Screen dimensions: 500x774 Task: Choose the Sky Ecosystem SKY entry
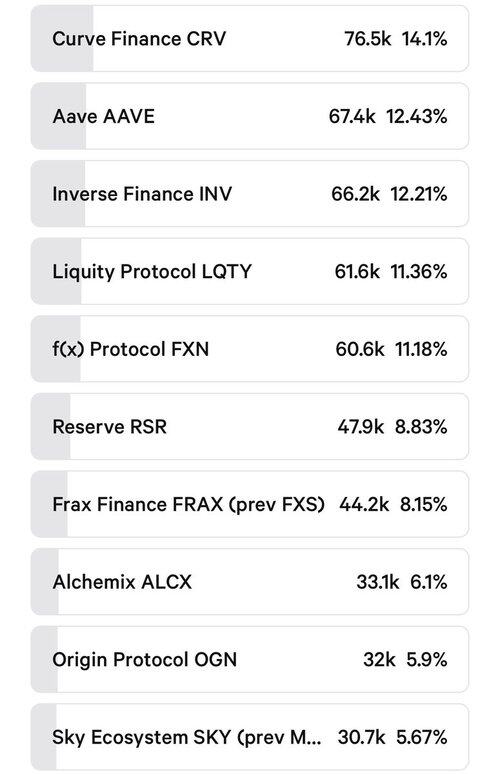click(250, 737)
